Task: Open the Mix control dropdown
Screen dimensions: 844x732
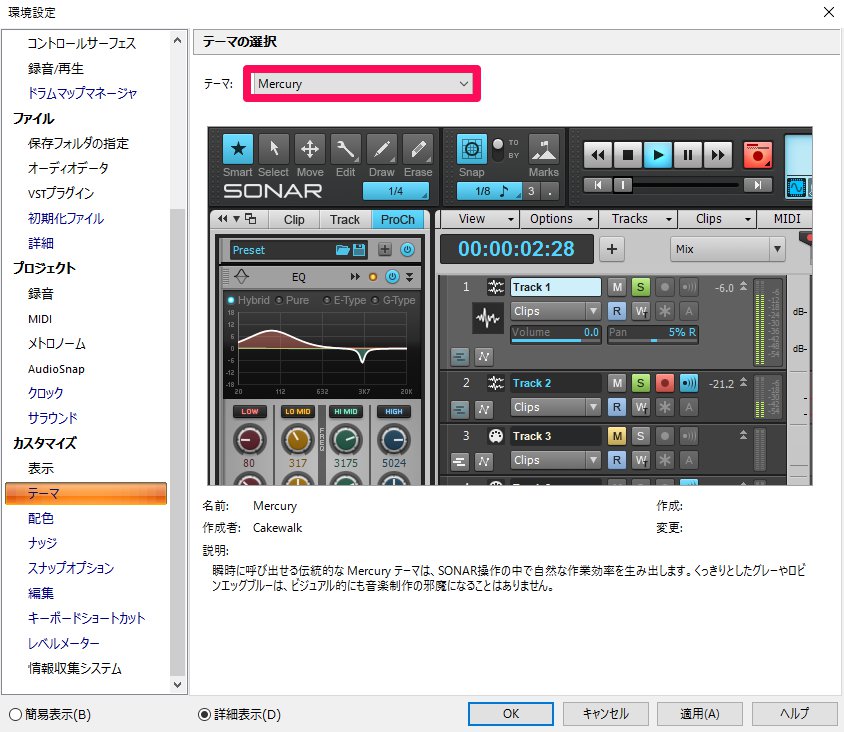Action: pyautogui.click(x=728, y=249)
